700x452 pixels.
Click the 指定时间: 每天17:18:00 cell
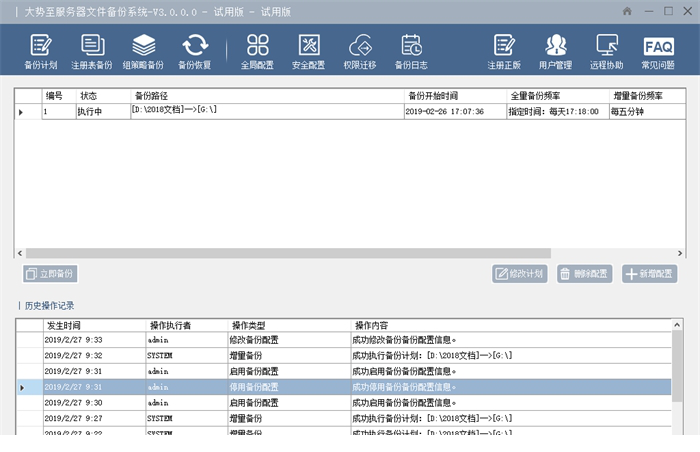[x=558, y=112]
